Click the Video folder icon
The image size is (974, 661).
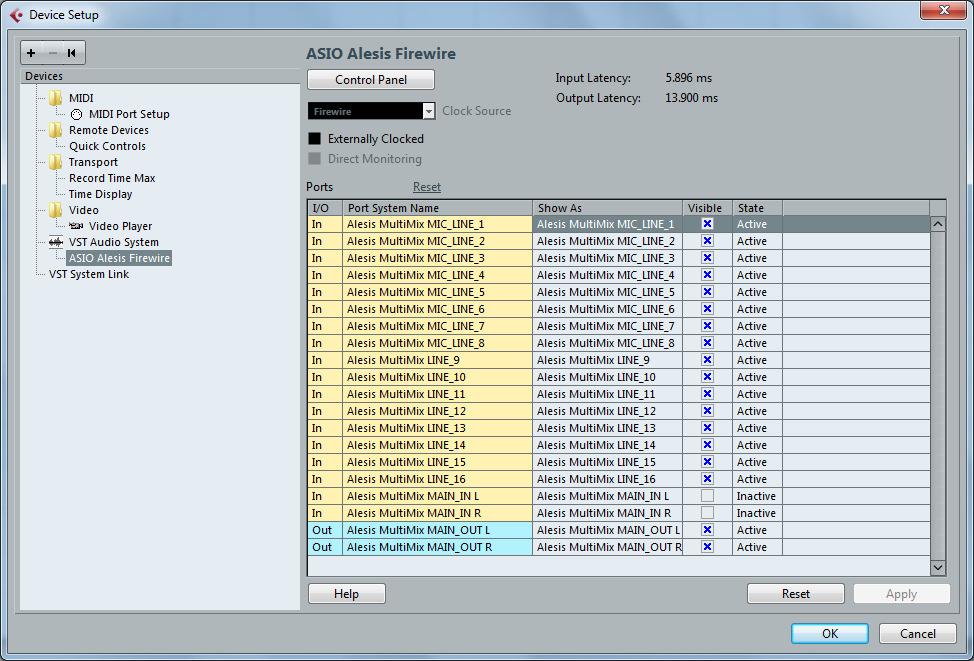pos(55,210)
